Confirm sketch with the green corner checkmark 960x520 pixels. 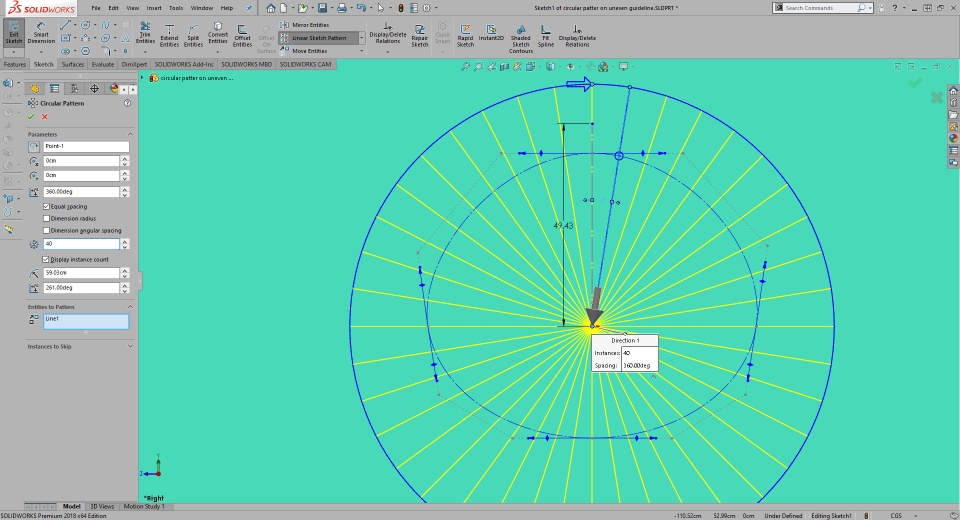(x=915, y=82)
